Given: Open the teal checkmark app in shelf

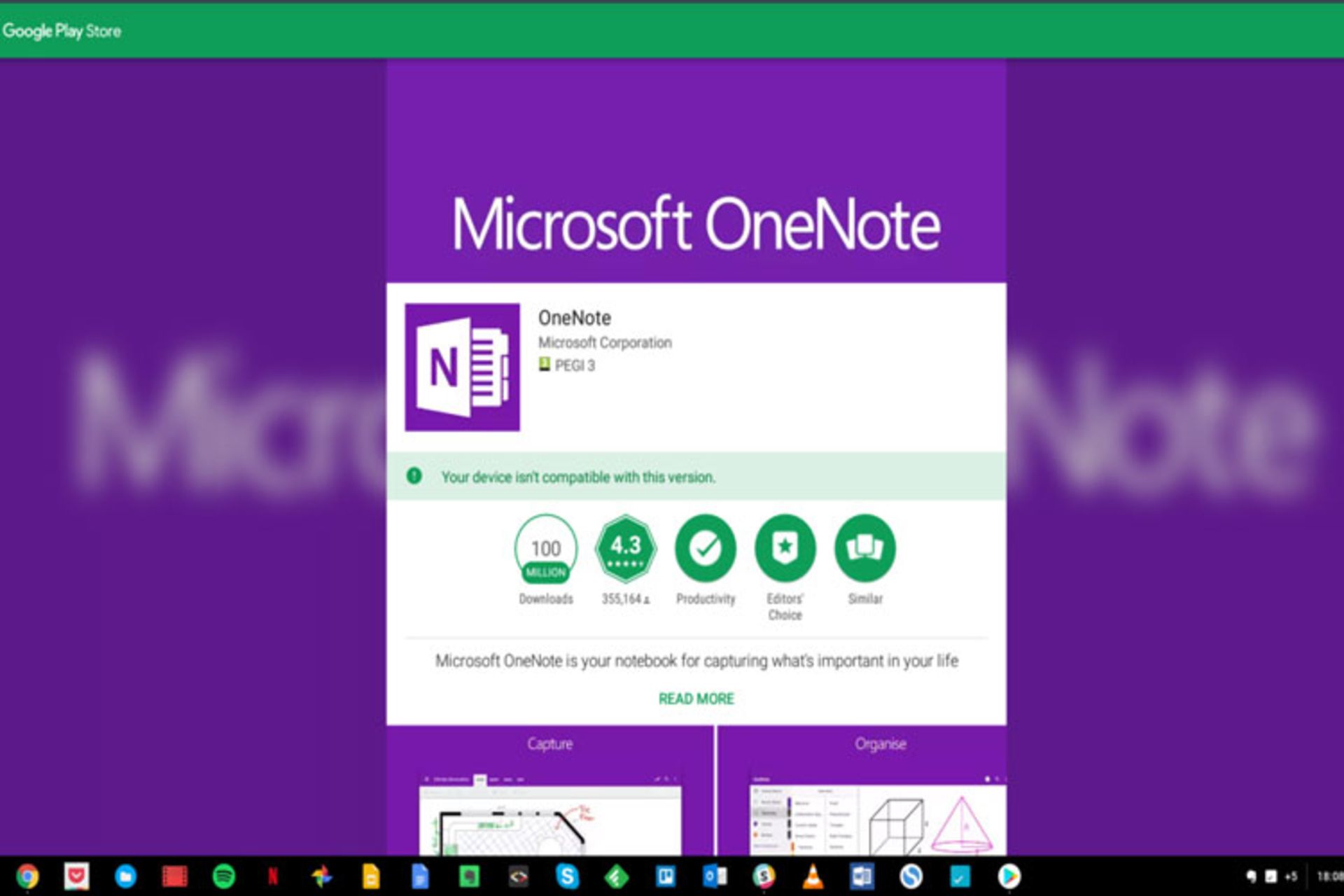Looking at the screenshot, I should click(x=960, y=876).
